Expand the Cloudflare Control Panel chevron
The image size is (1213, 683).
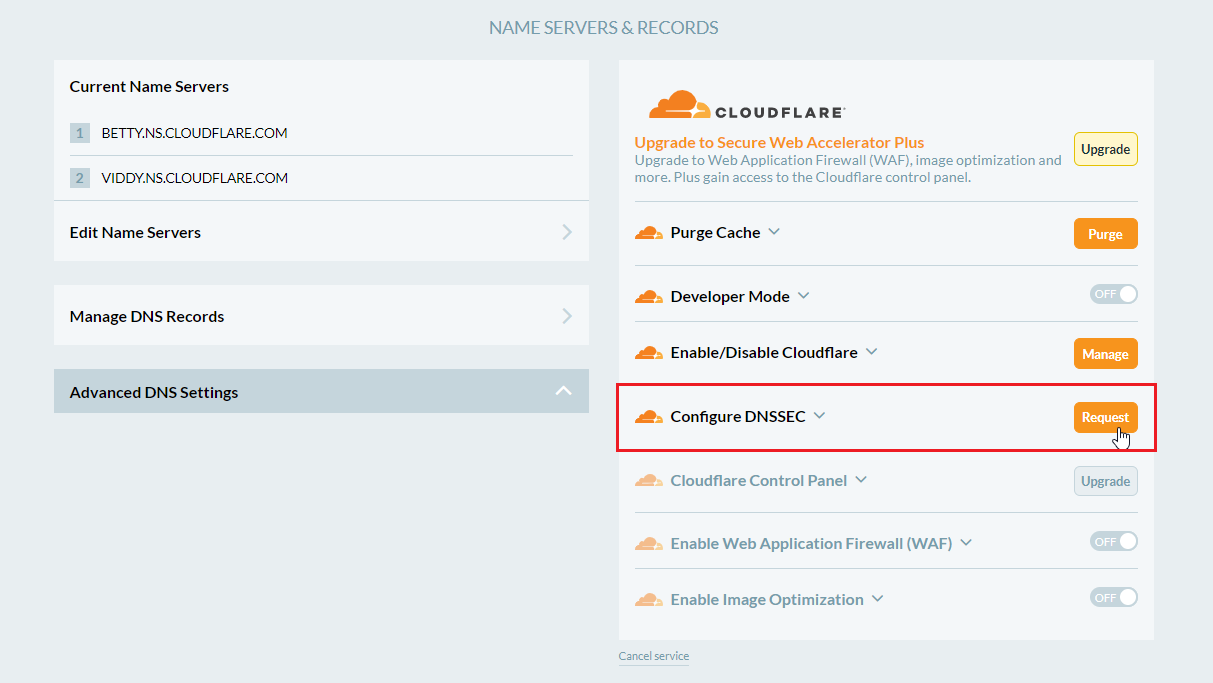coord(861,480)
